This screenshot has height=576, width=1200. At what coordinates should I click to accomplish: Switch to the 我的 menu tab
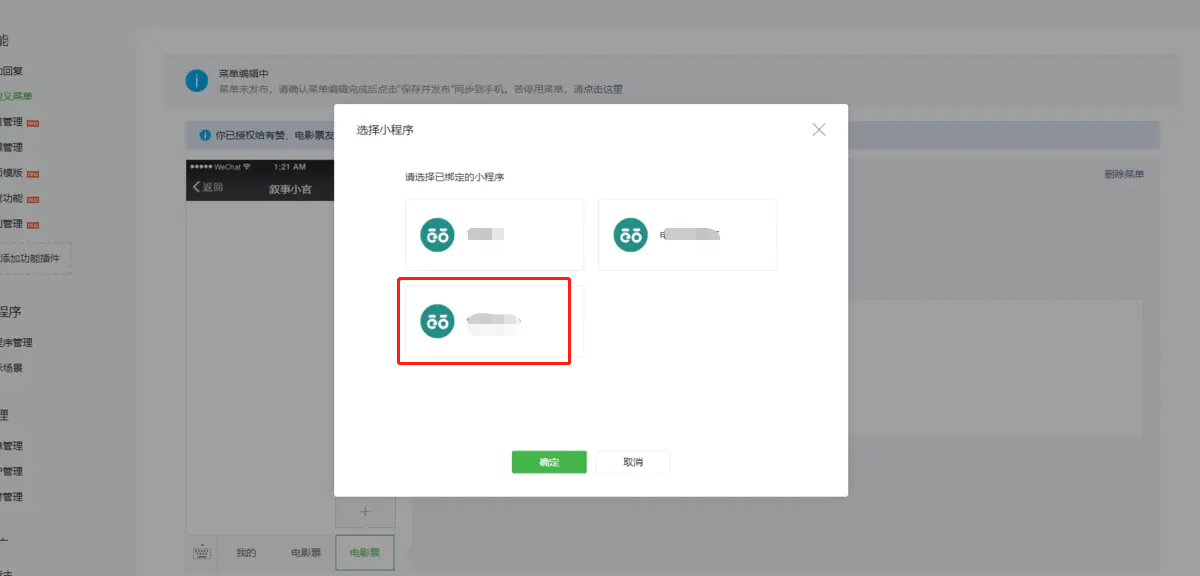click(246, 552)
